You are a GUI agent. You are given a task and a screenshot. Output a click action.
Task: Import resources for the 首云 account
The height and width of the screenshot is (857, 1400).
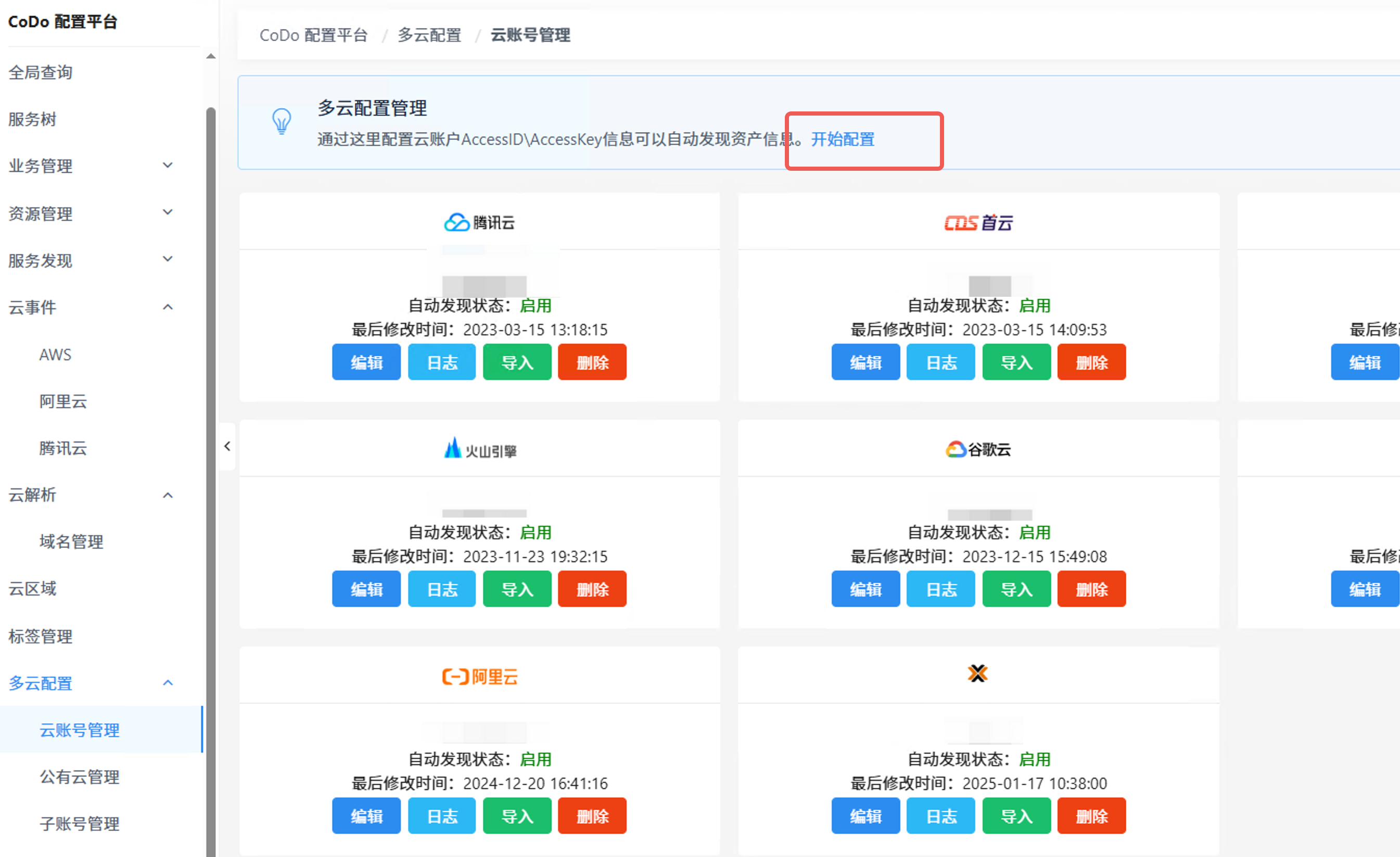tap(1016, 362)
